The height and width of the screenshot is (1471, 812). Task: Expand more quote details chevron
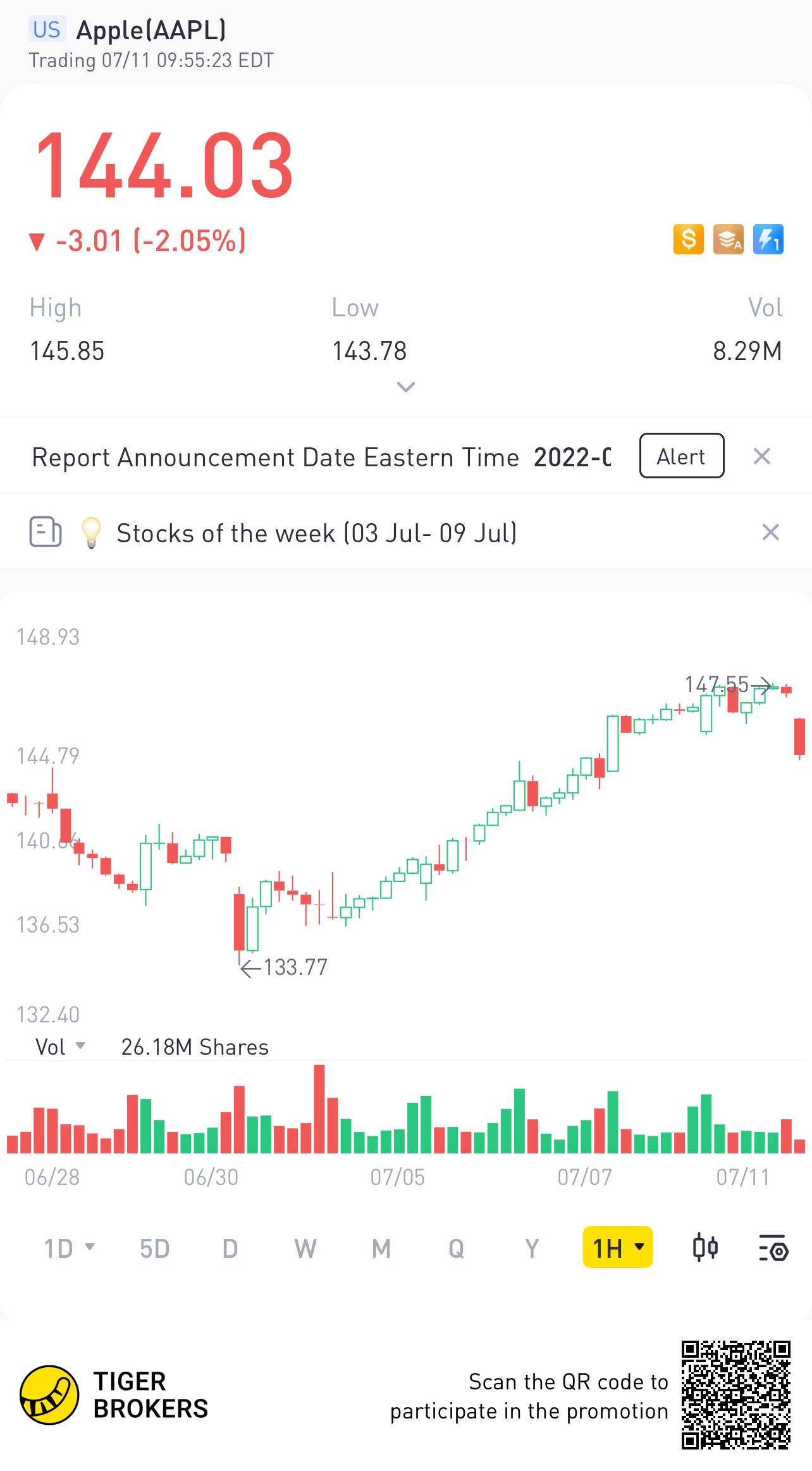point(405,387)
